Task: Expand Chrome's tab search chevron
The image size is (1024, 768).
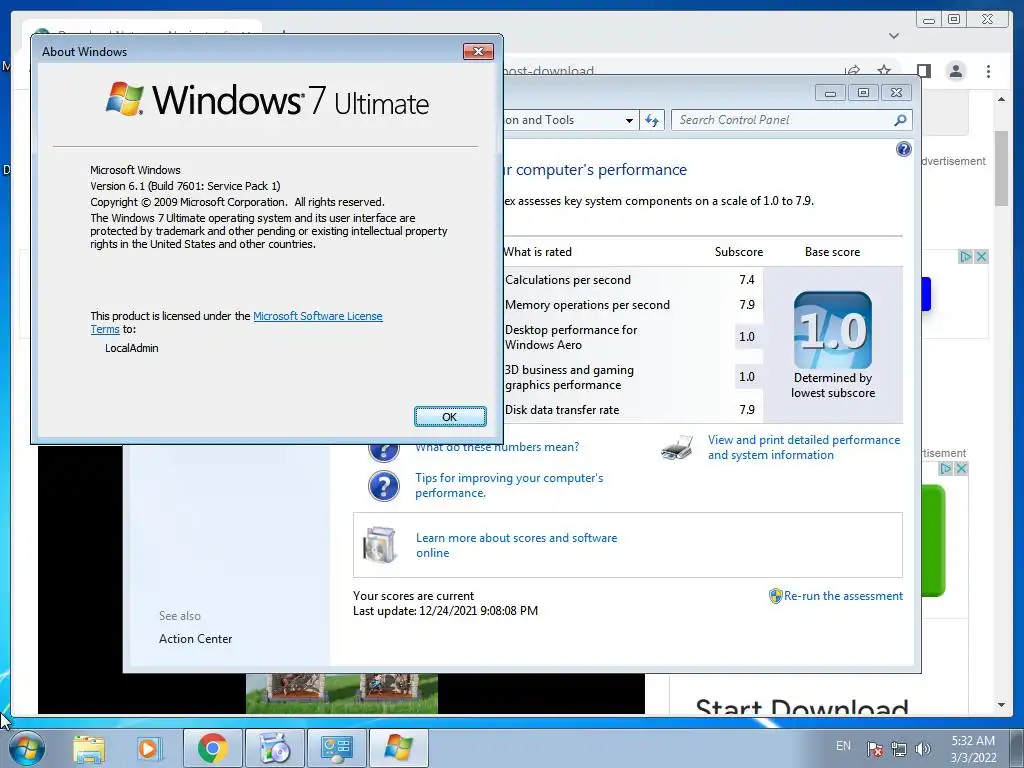Action: click(894, 36)
